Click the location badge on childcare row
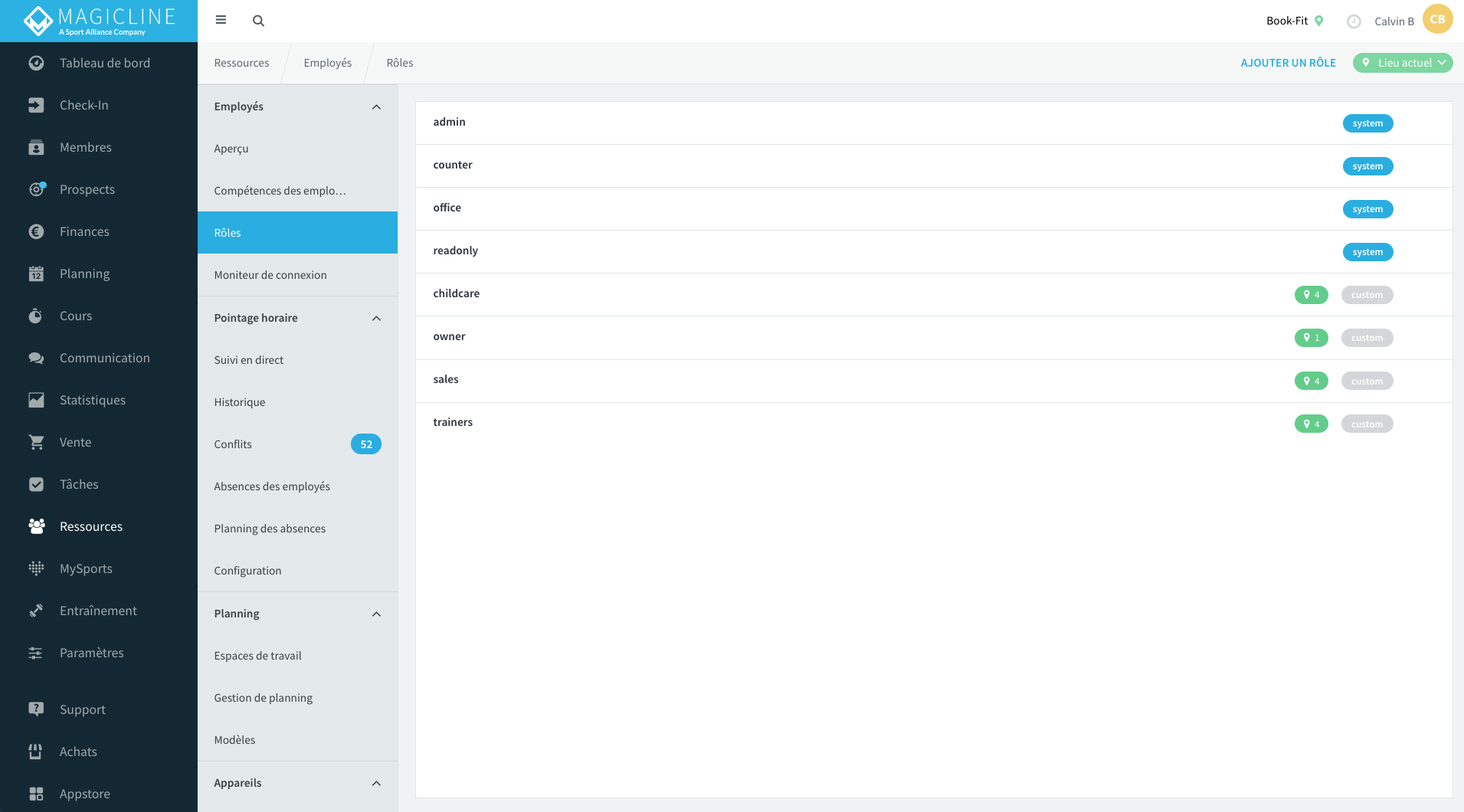Screen dimensions: 1464x812 (1311, 295)
